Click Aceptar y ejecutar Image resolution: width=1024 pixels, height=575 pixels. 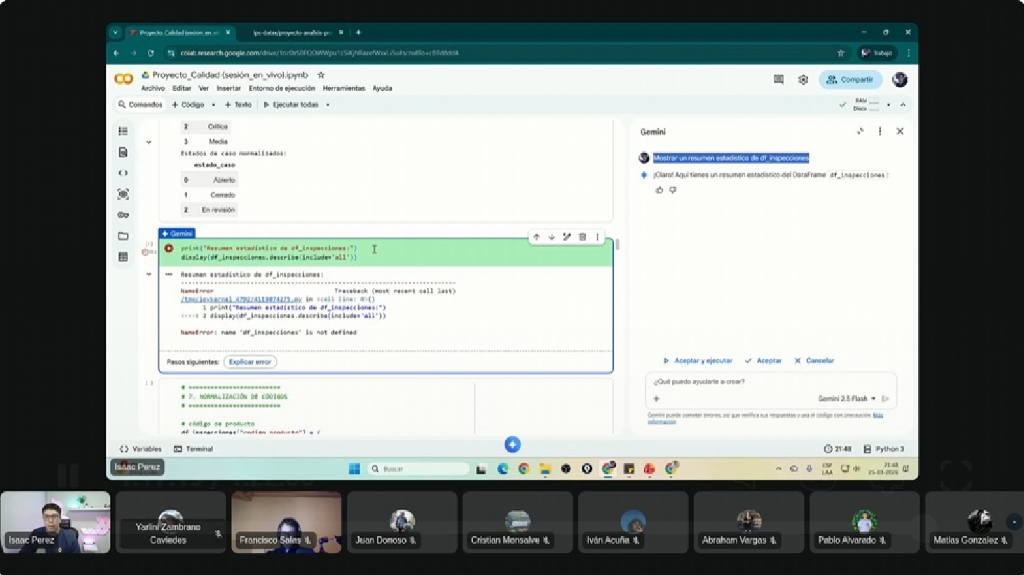(697, 361)
